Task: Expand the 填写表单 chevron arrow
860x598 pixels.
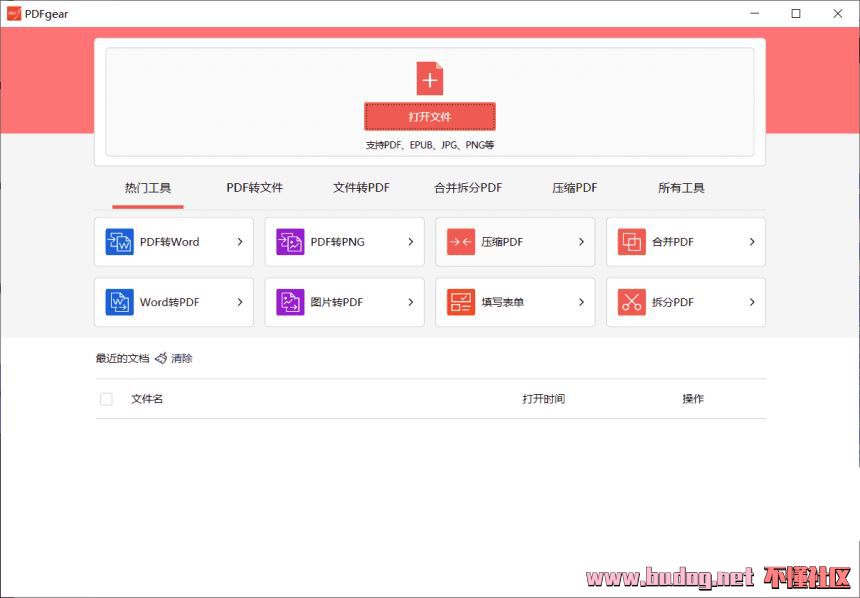Action: click(581, 302)
